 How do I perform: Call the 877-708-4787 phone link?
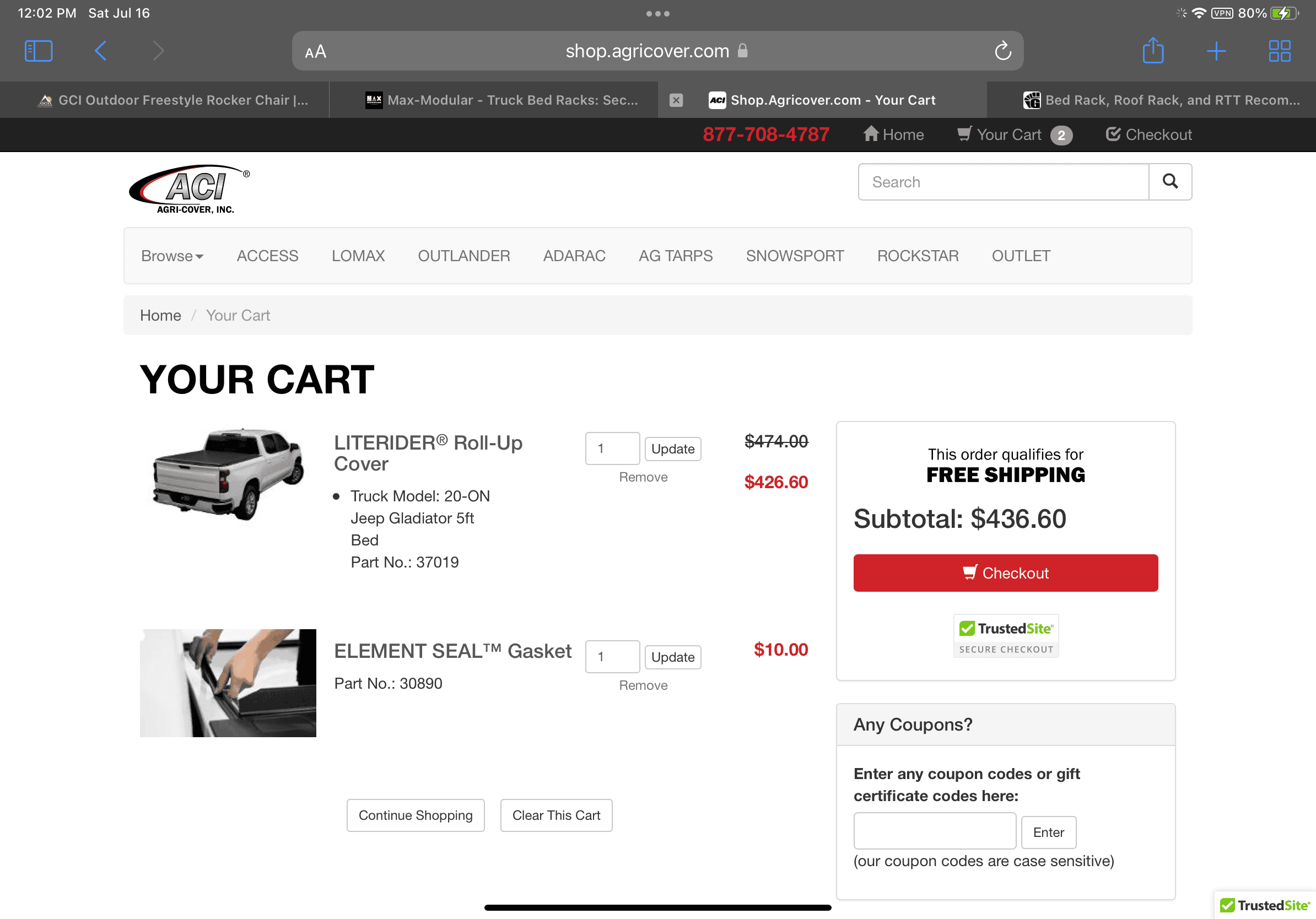click(x=766, y=134)
